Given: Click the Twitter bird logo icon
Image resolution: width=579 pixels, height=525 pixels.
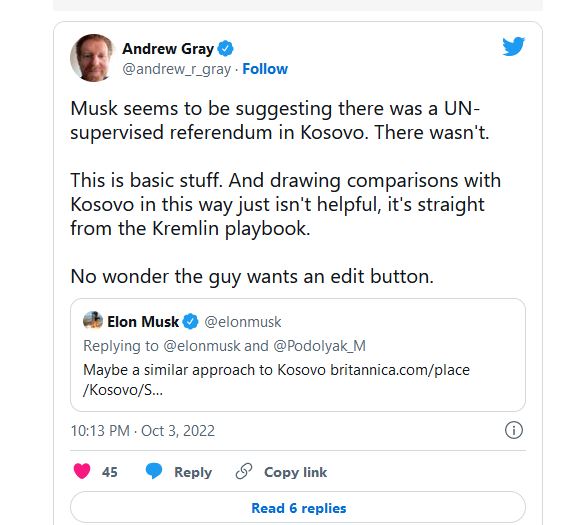Looking at the screenshot, I should click(x=513, y=46).
